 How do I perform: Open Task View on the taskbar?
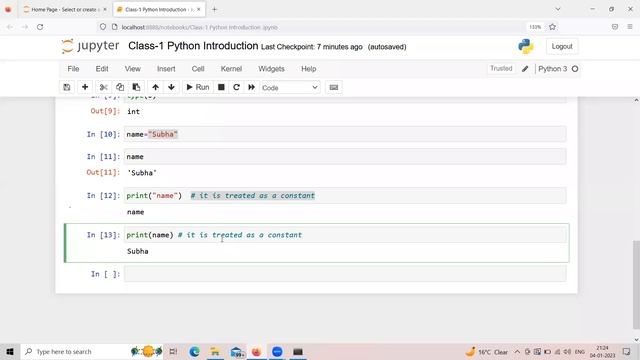pyautogui.click(x=173, y=351)
